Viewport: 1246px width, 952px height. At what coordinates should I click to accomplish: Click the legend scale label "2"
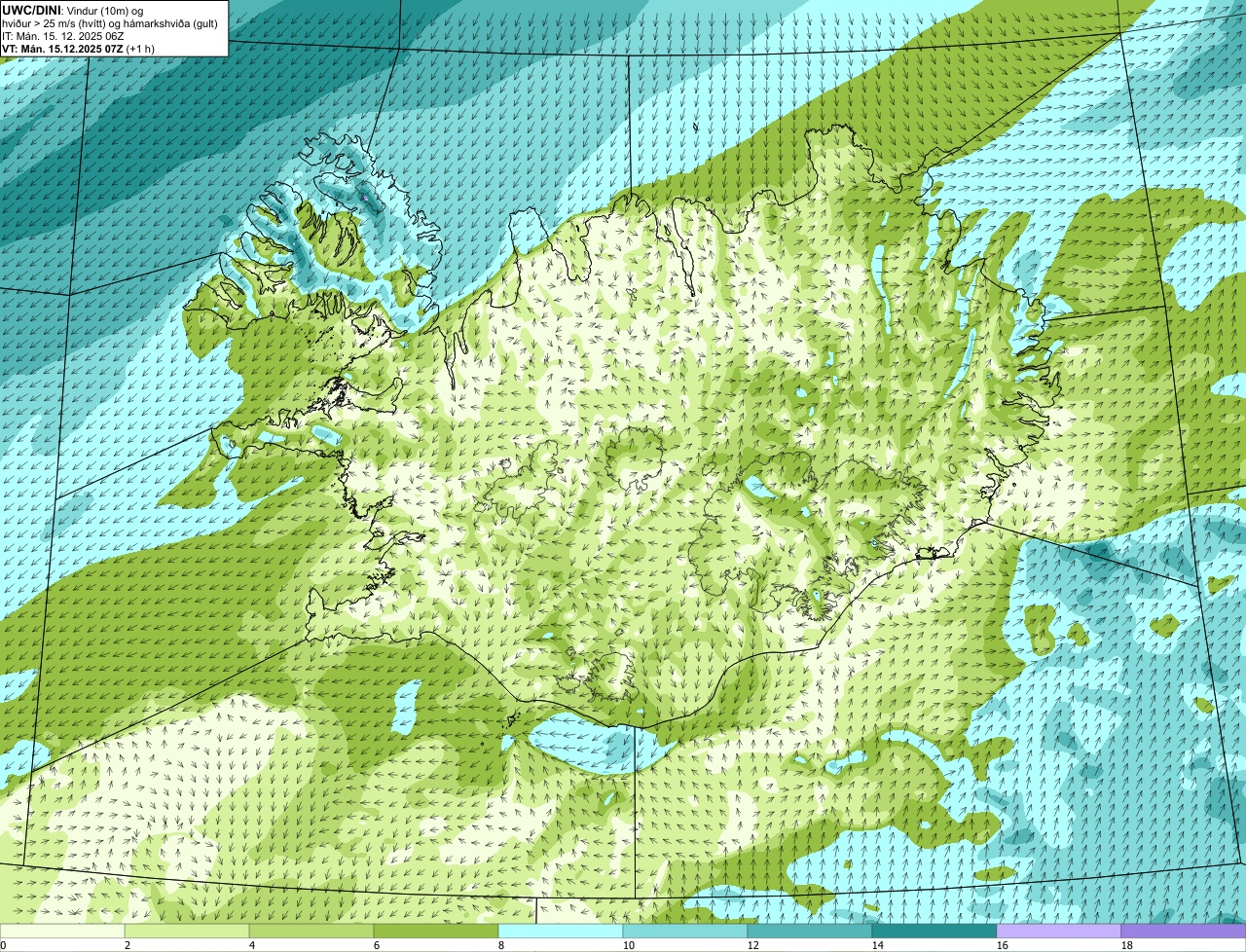click(x=128, y=945)
